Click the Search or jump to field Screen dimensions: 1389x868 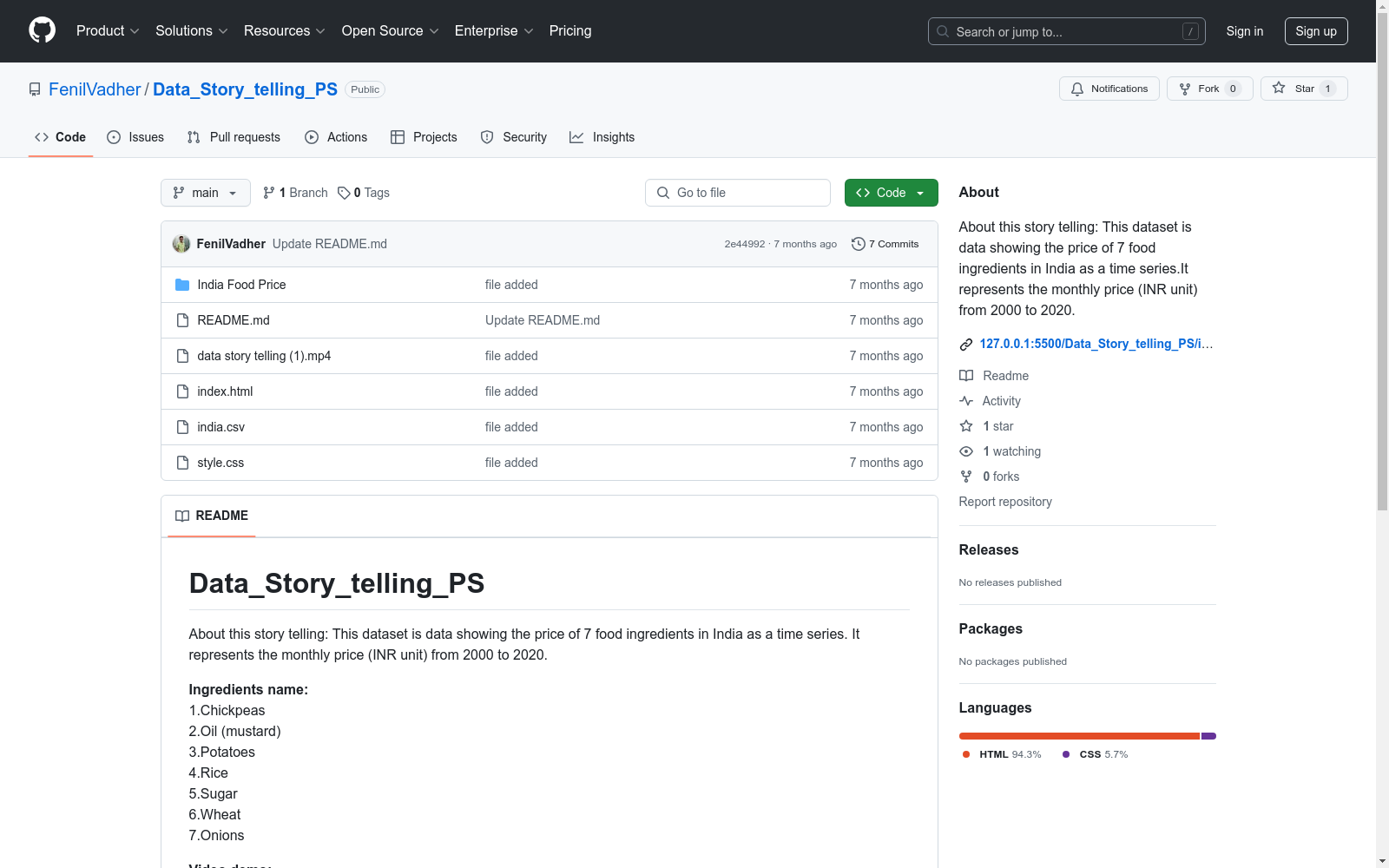click(1066, 31)
